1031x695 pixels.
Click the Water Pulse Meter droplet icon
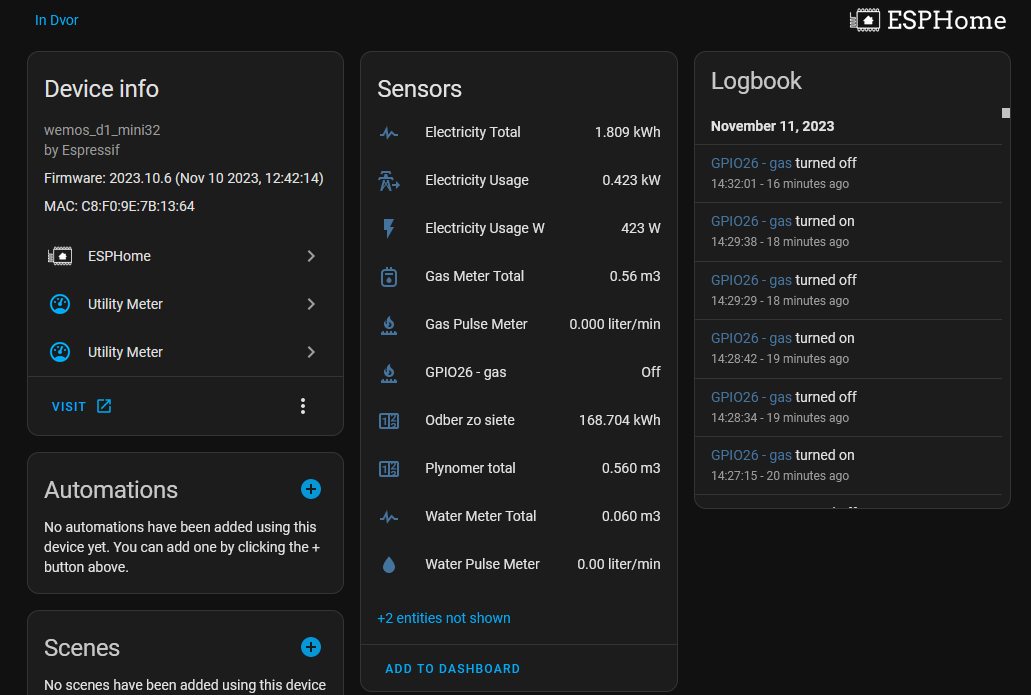click(x=389, y=564)
